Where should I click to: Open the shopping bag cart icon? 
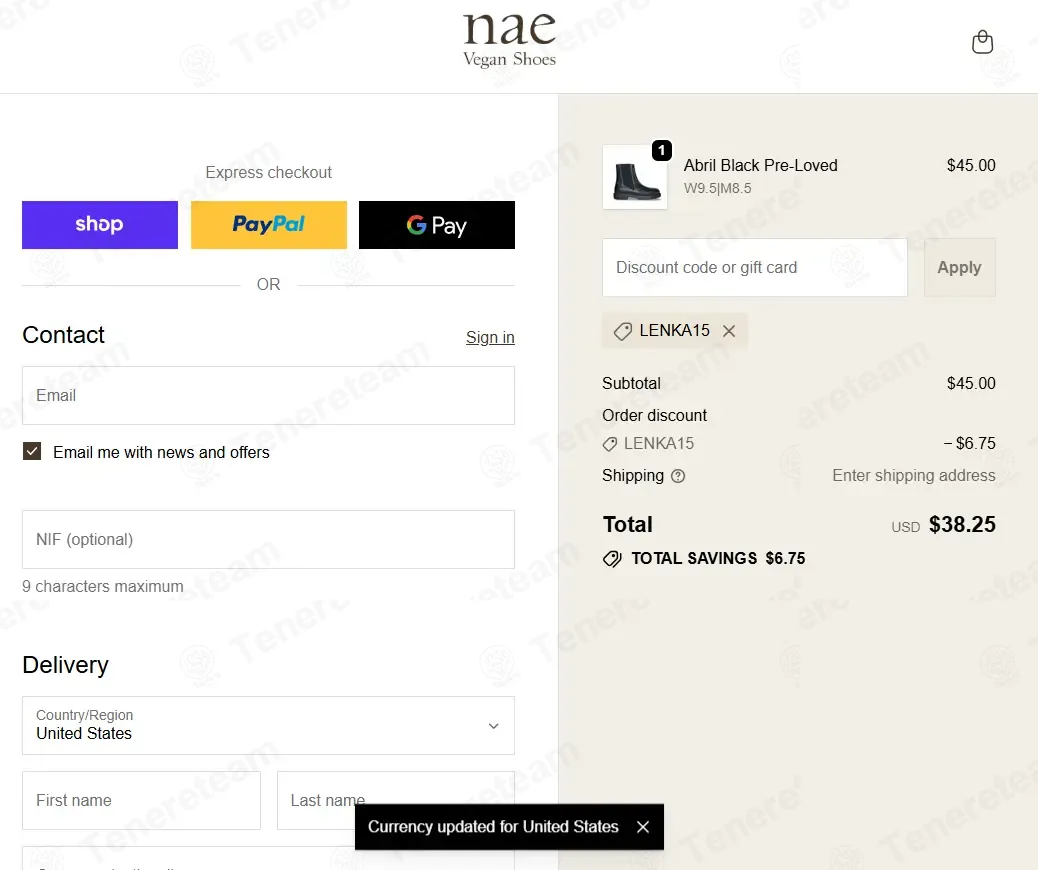[x=982, y=42]
